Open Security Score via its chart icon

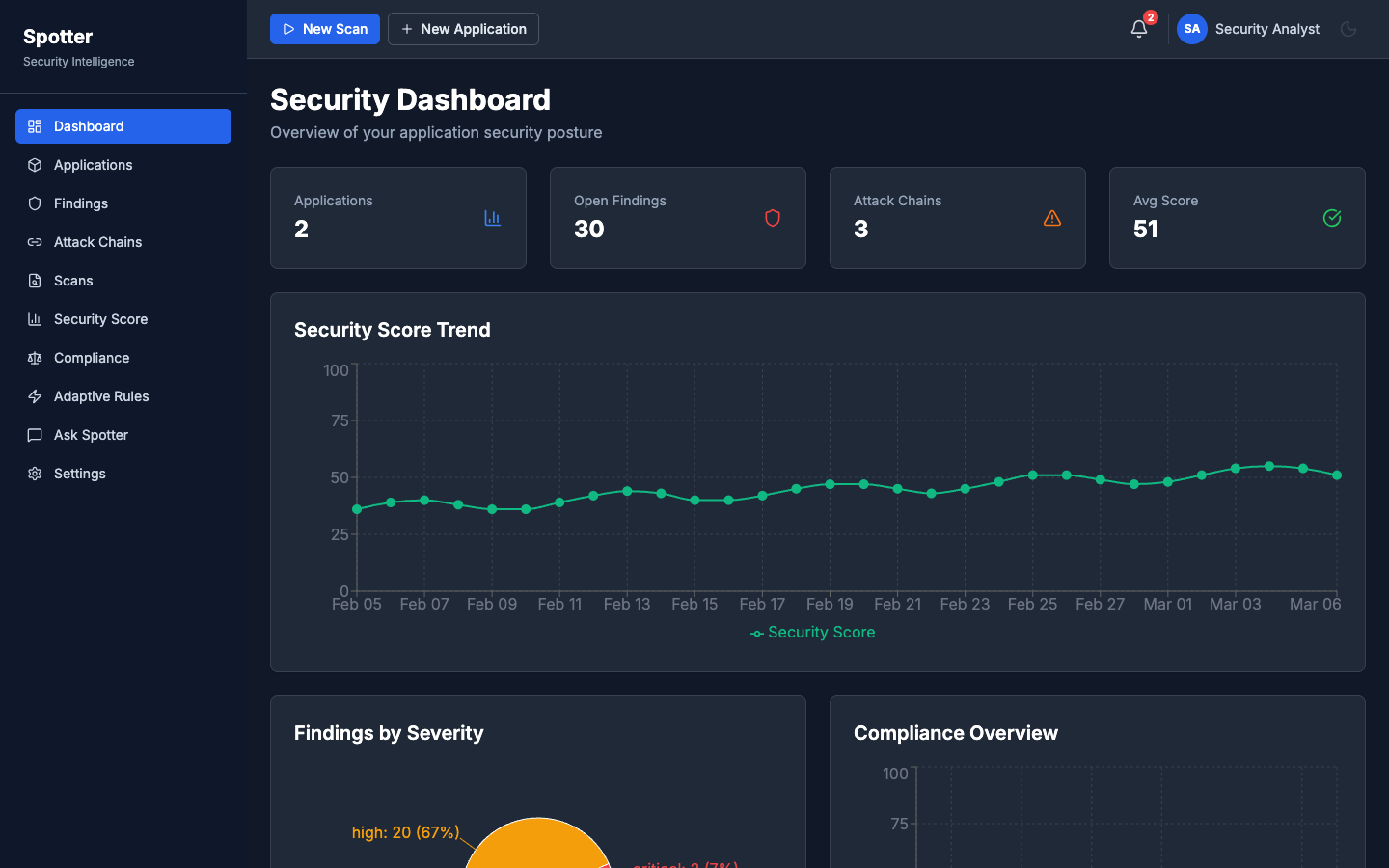coord(34,319)
